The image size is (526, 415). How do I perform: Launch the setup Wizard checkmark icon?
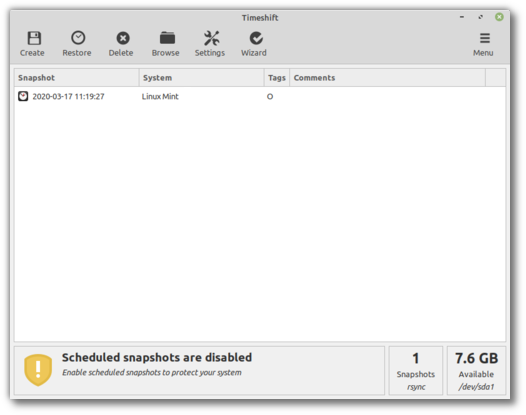[x=256, y=38]
